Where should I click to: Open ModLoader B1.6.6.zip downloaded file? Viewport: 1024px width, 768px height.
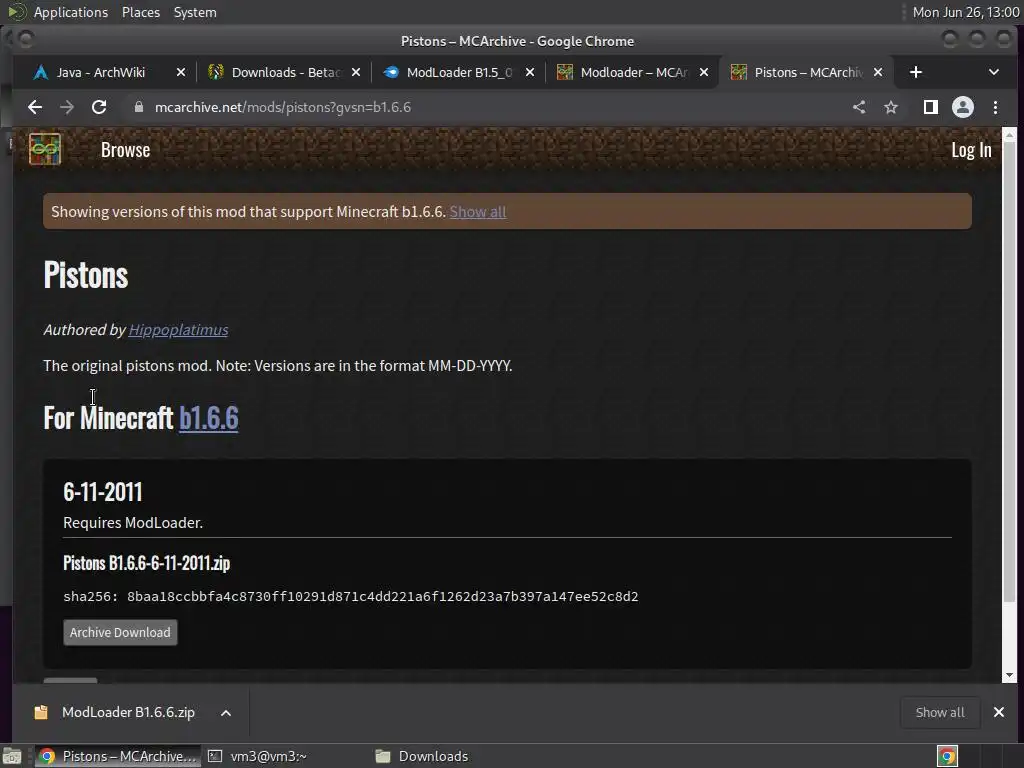click(128, 712)
